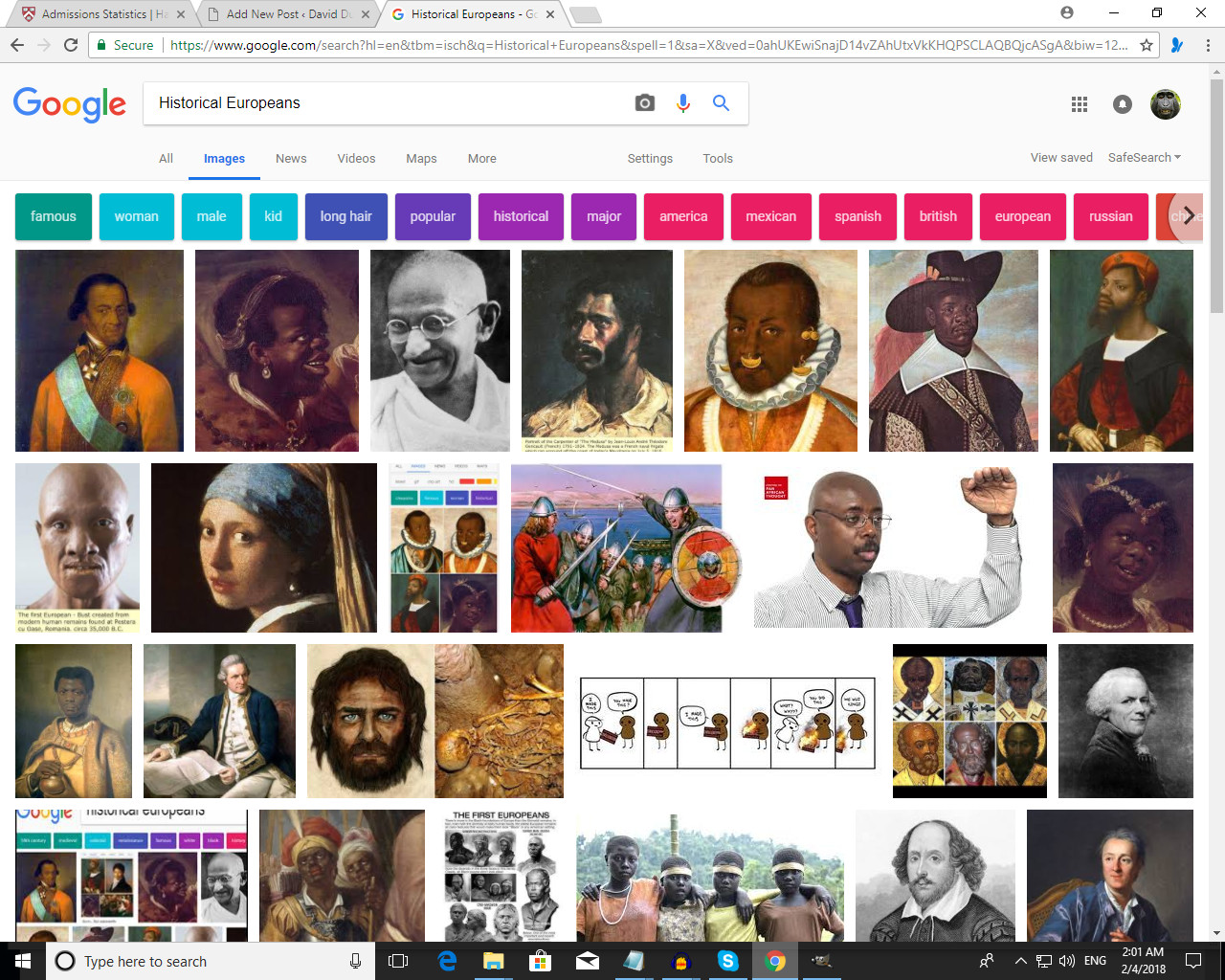Open new browser tab button

tap(585, 14)
